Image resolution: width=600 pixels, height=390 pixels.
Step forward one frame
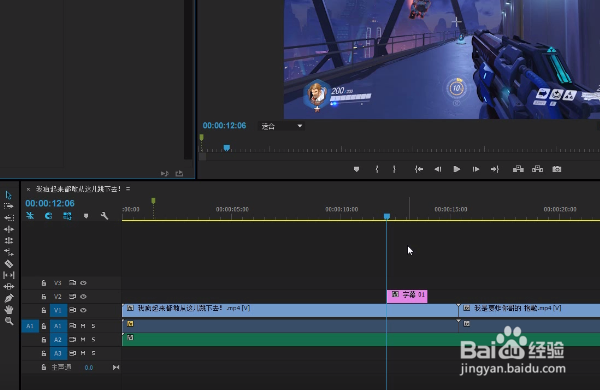point(476,169)
